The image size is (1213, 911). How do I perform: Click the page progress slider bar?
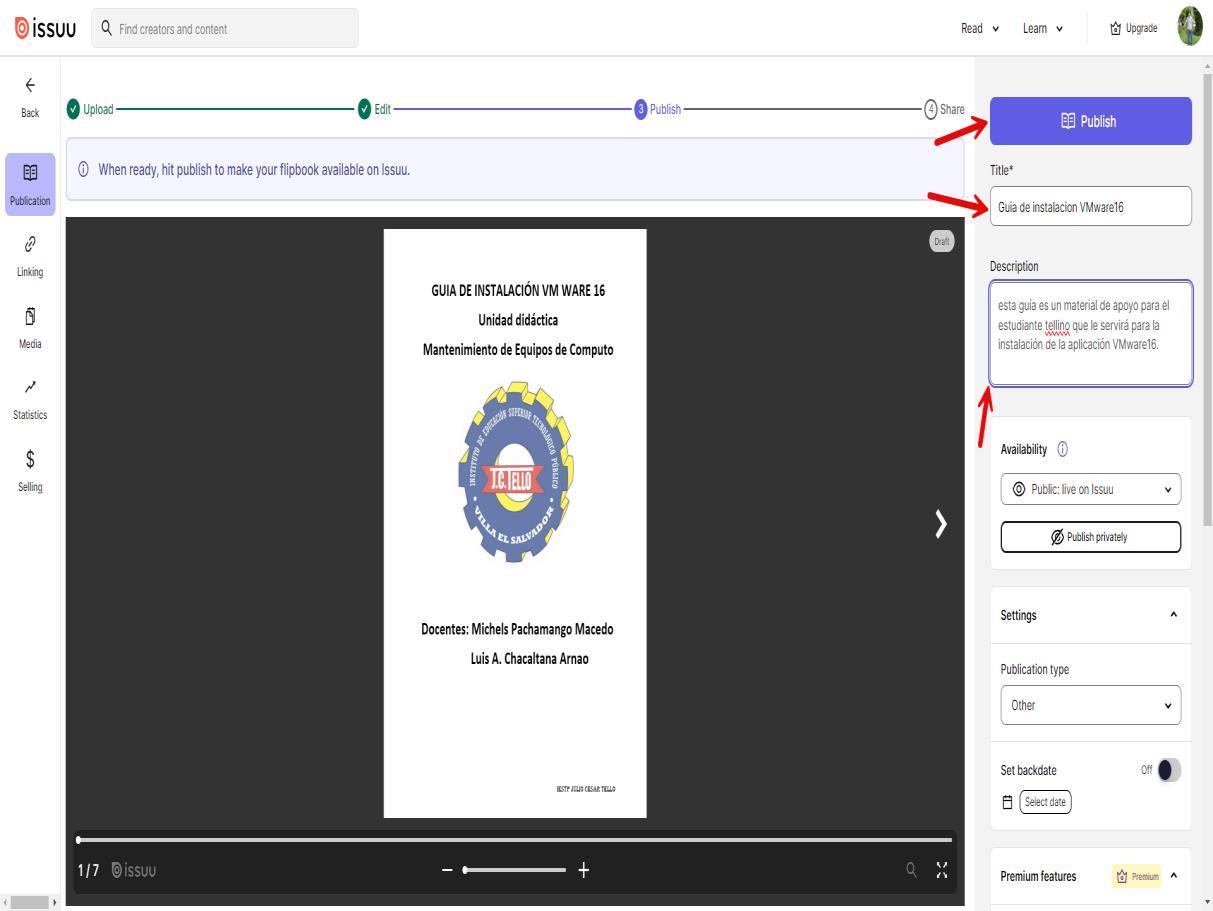point(515,840)
